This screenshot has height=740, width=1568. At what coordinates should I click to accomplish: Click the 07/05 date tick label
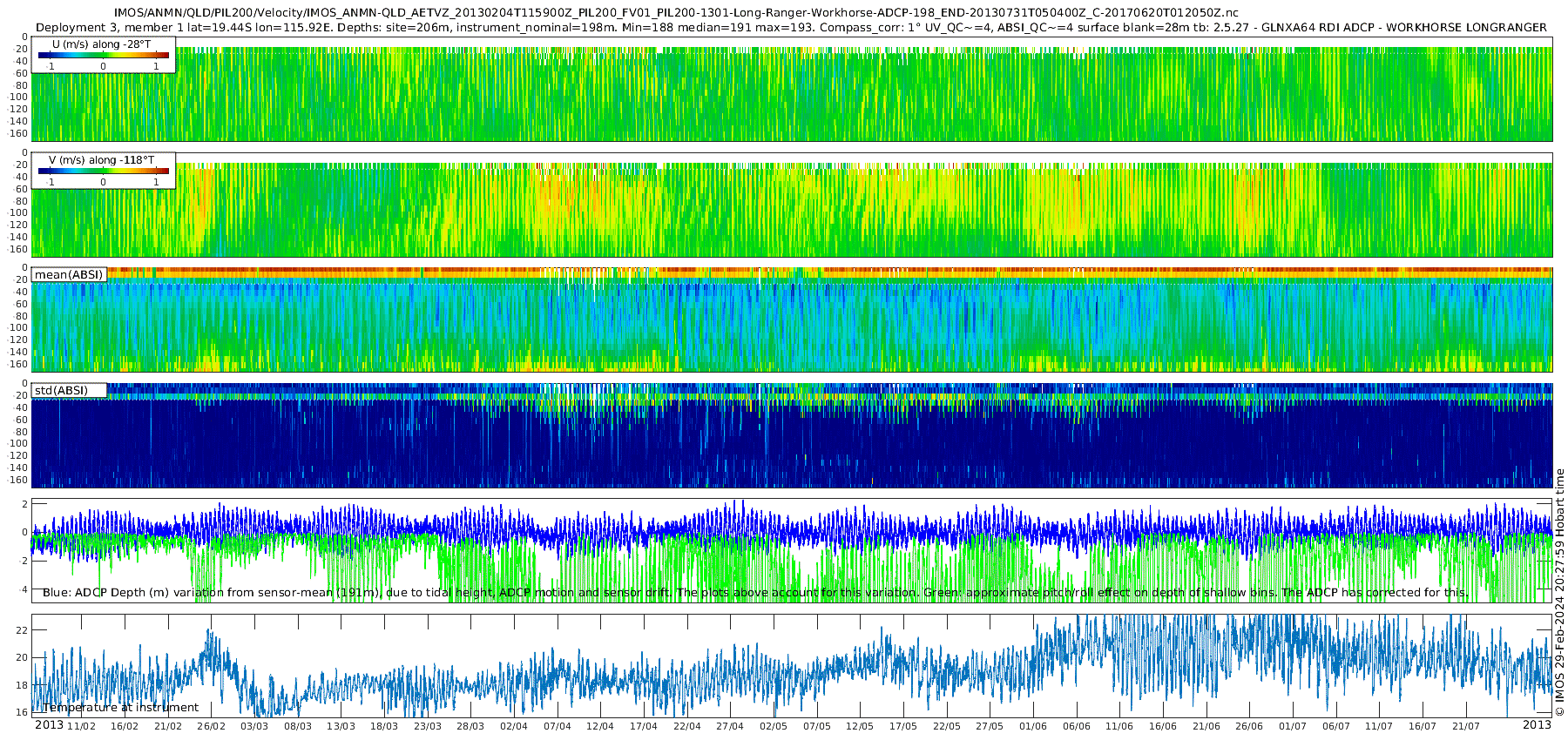pyautogui.click(x=817, y=726)
